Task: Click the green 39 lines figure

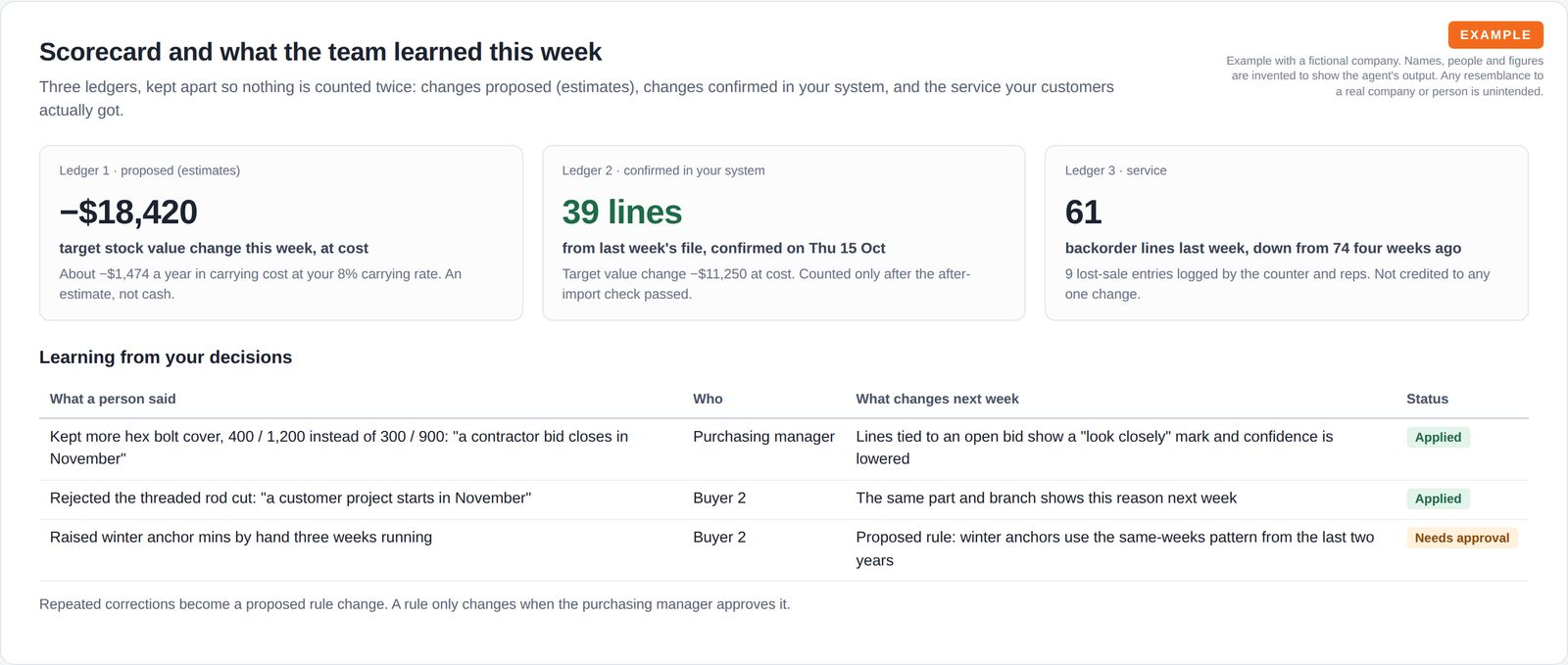Action: click(622, 212)
